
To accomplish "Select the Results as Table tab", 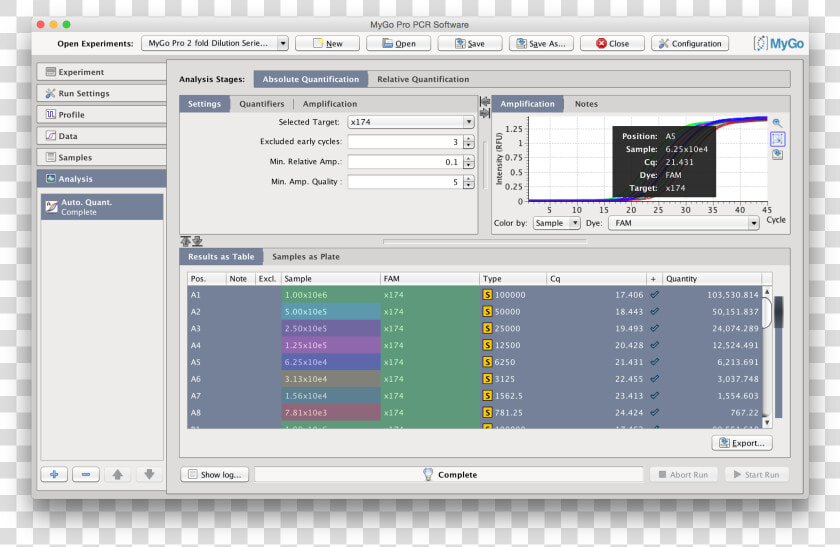I will pos(221,257).
